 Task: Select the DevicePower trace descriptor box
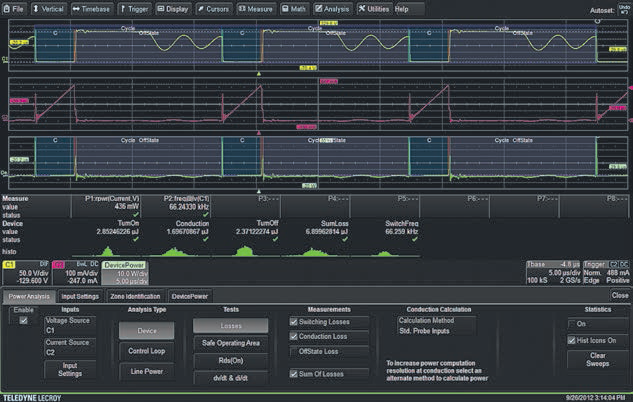tap(125, 272)
